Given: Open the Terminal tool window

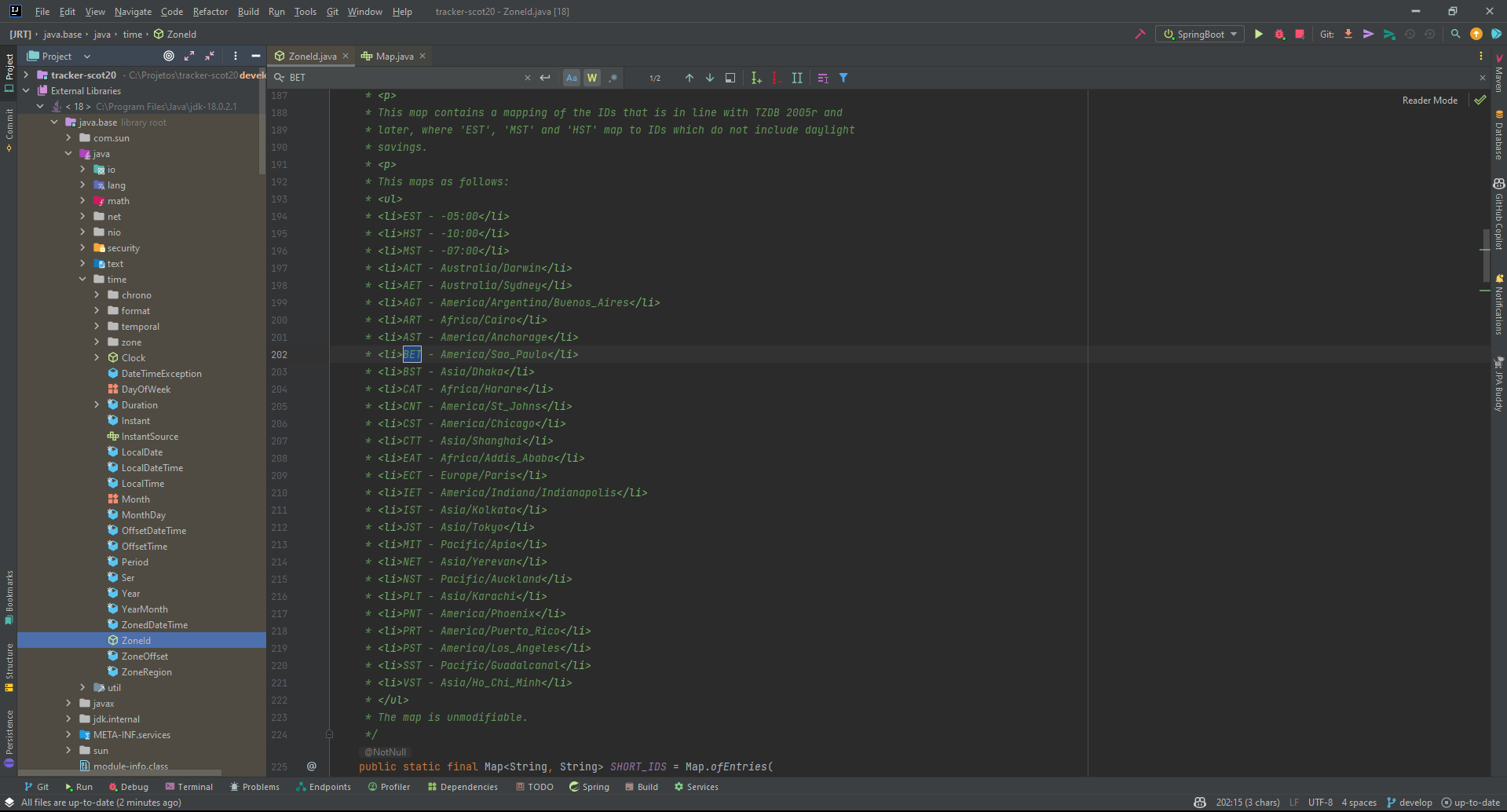Looking at the screenshot, I should (x=189, y=787).
